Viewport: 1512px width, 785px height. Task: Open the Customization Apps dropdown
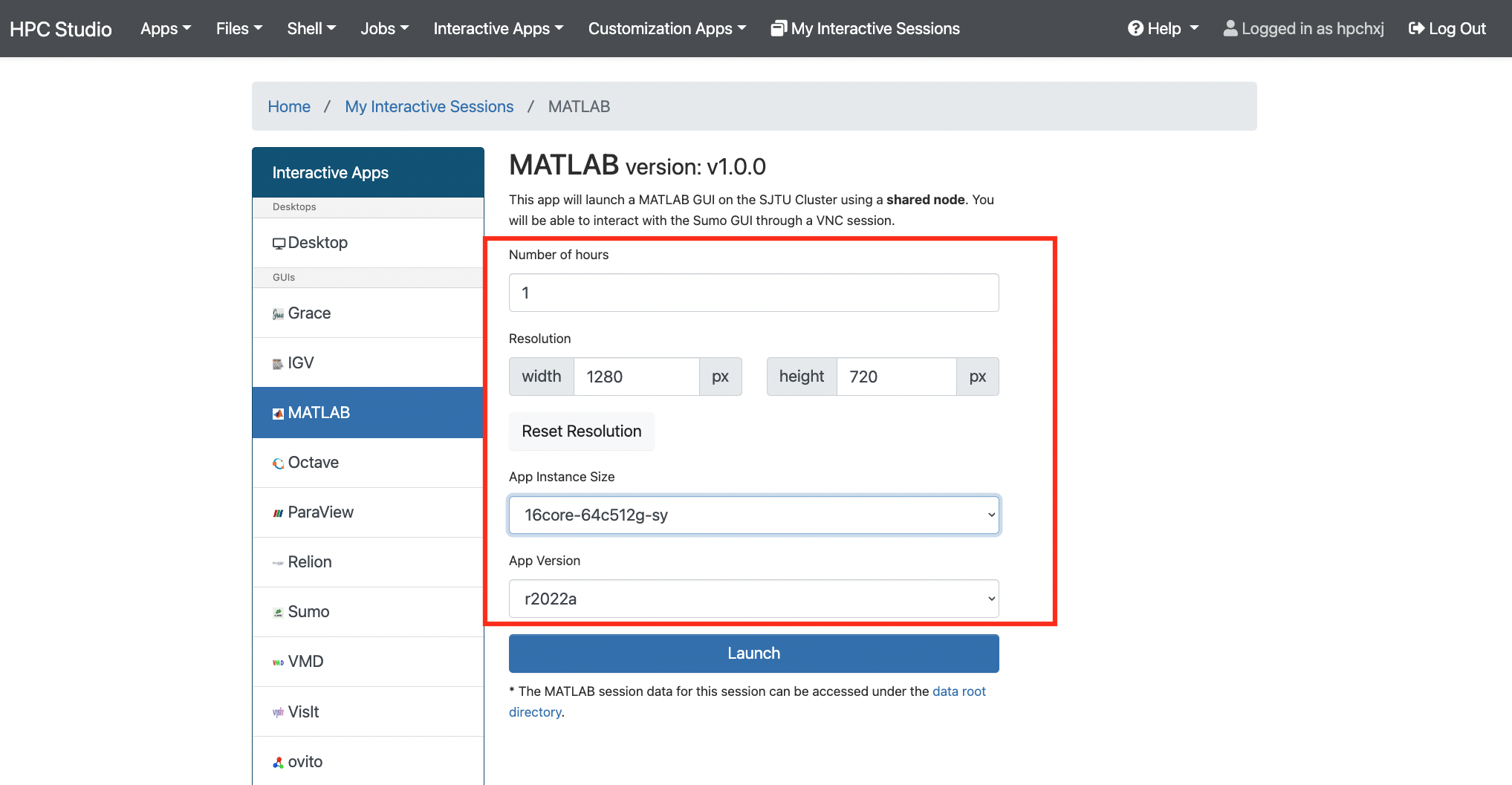pos(667,28)
